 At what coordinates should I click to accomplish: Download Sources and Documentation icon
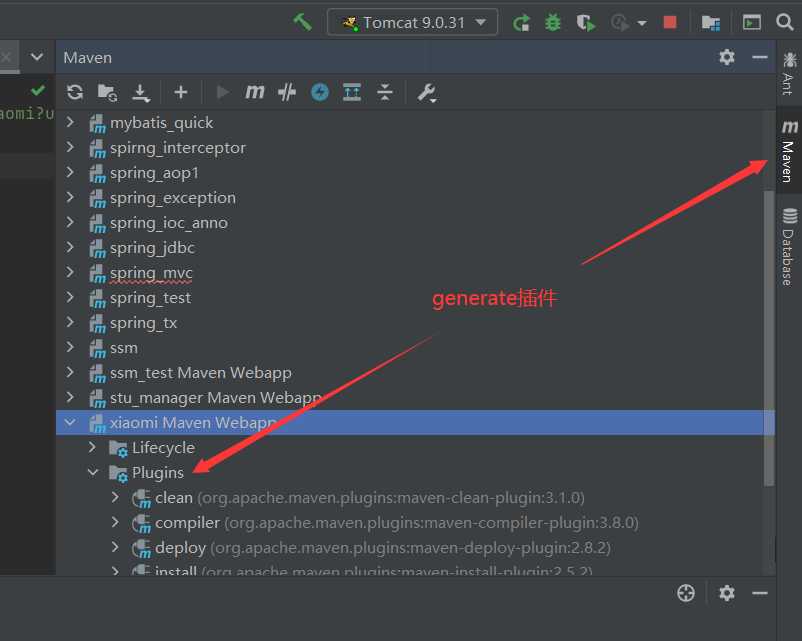tap(141, 93)
